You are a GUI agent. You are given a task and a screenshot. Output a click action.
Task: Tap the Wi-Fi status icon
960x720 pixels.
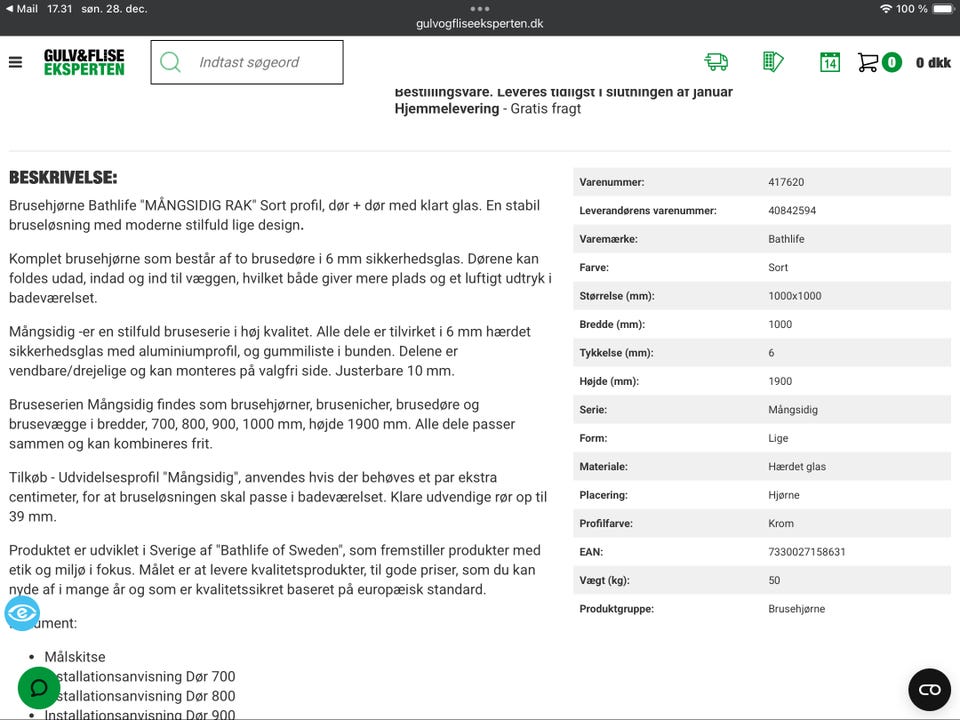[x=885, y=9]
